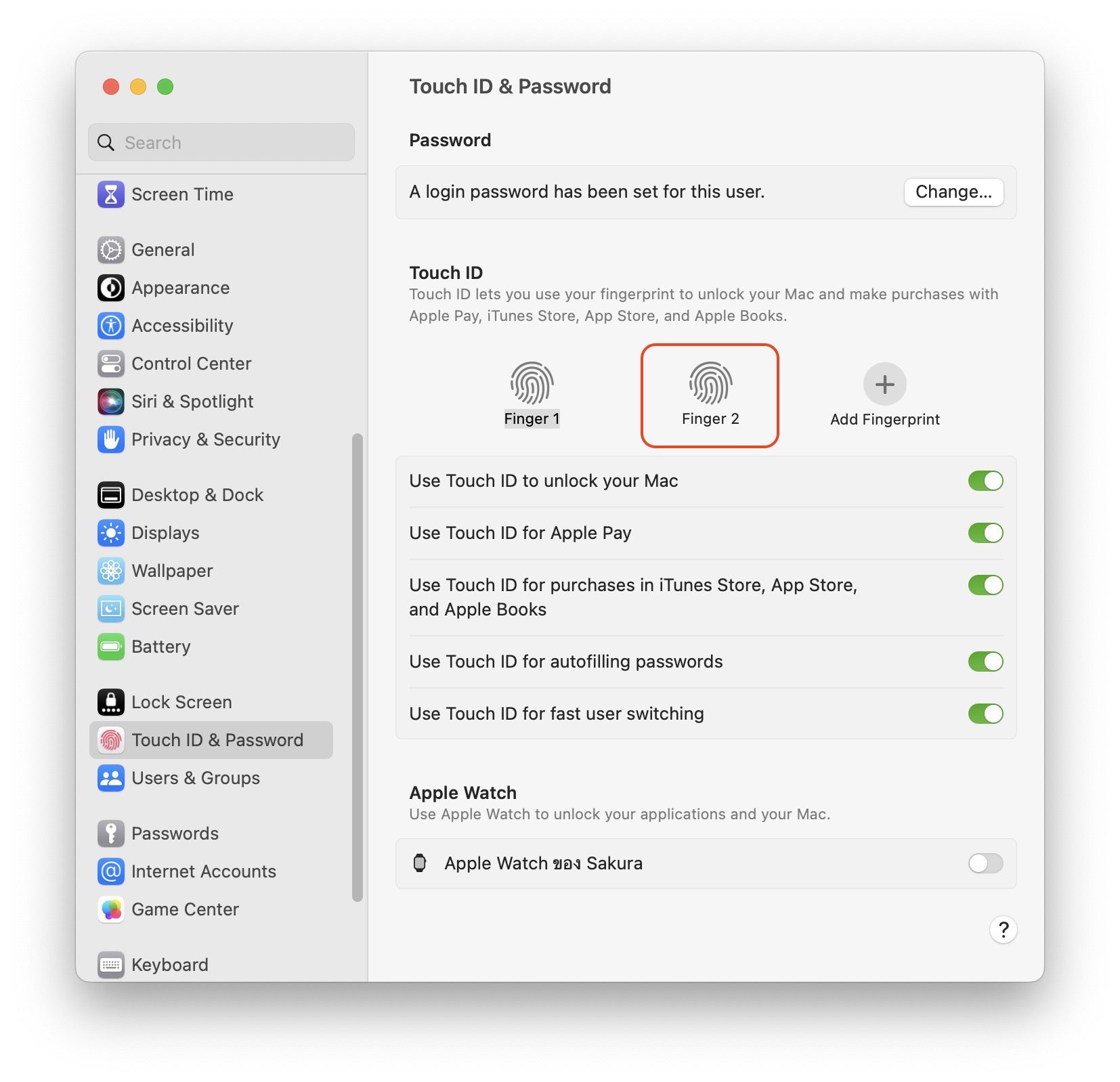Select the Finger 1 fingerprint icon

tap(532, 384)
